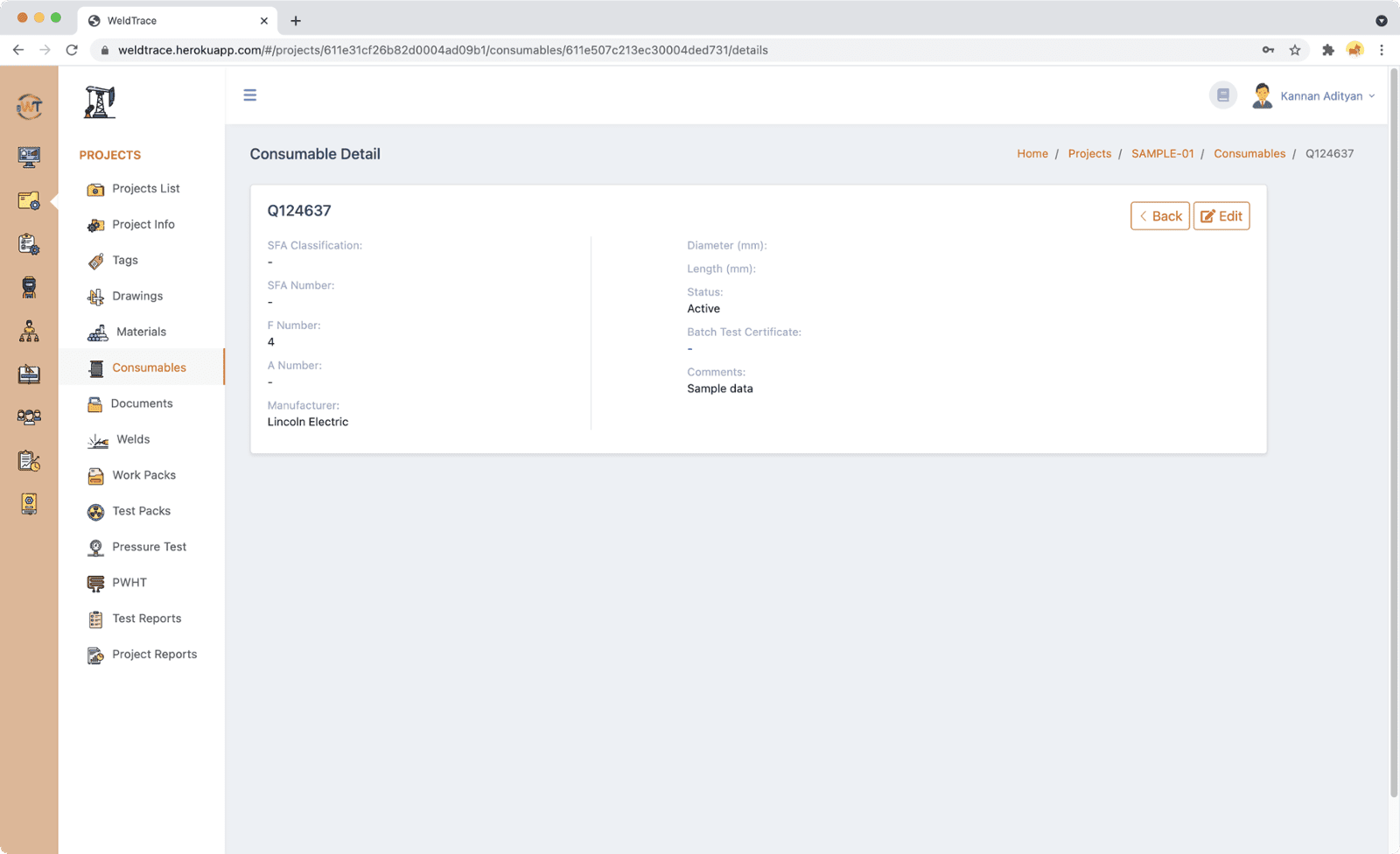Click the WeldTrace logo icon in left rail

point(29,107)
